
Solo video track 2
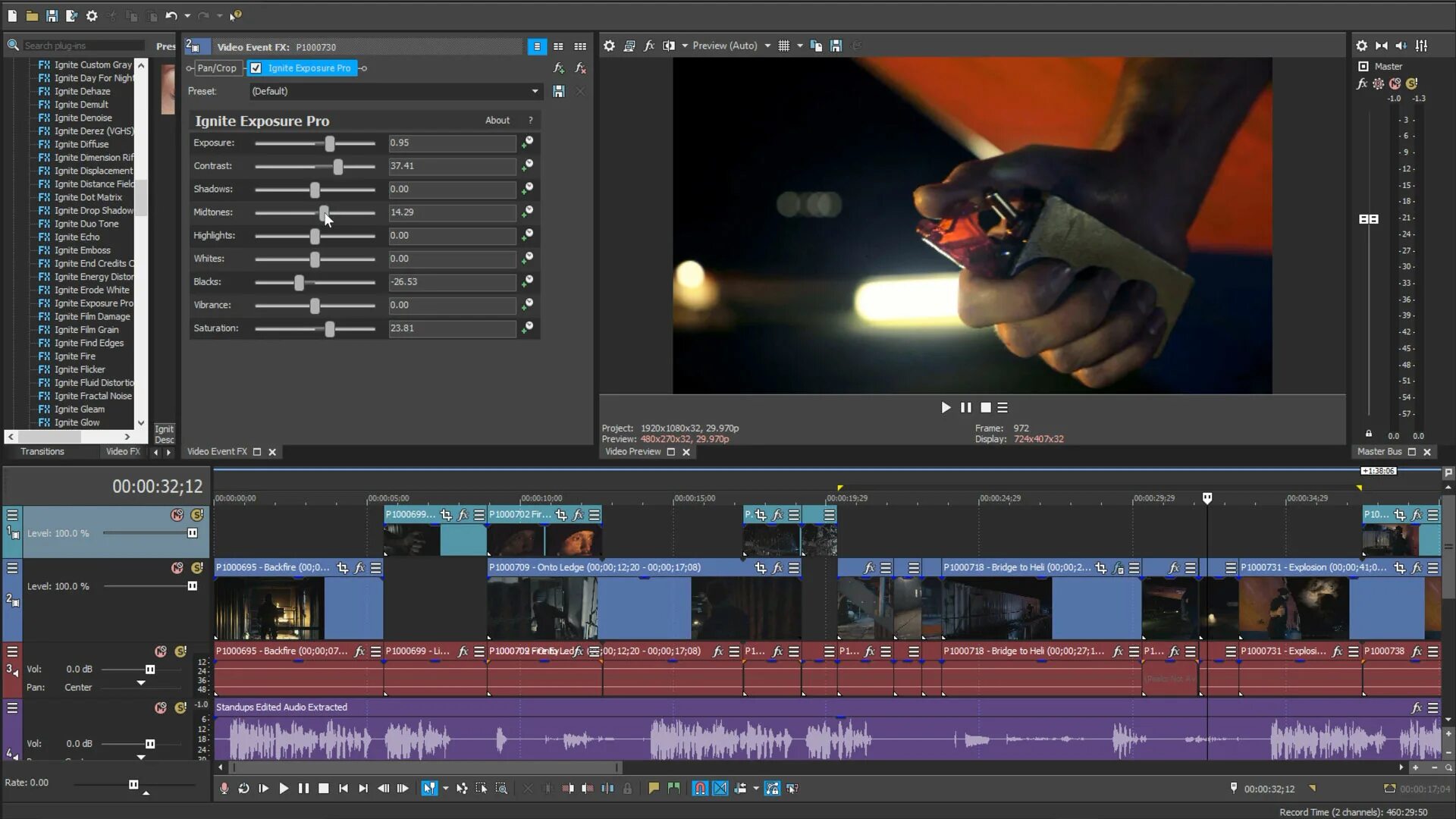point(197,567)
